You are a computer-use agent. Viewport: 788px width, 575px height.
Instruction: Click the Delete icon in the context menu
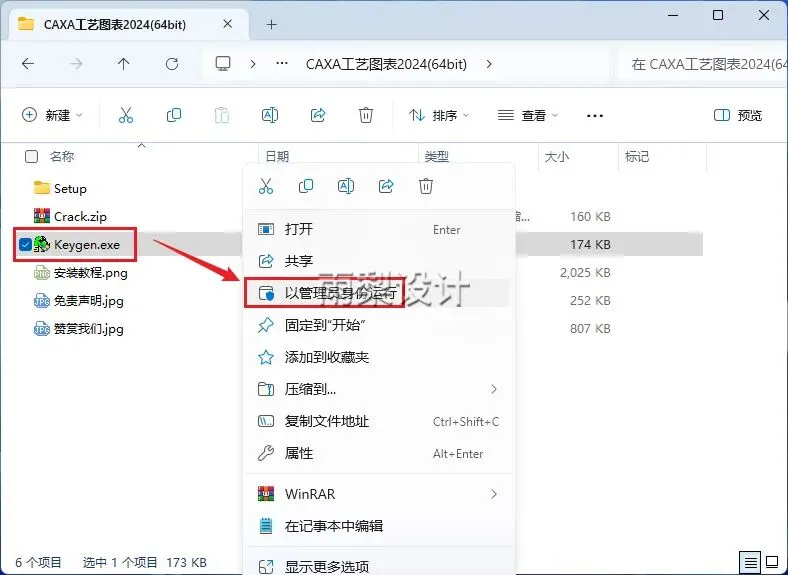click(426, 186)
